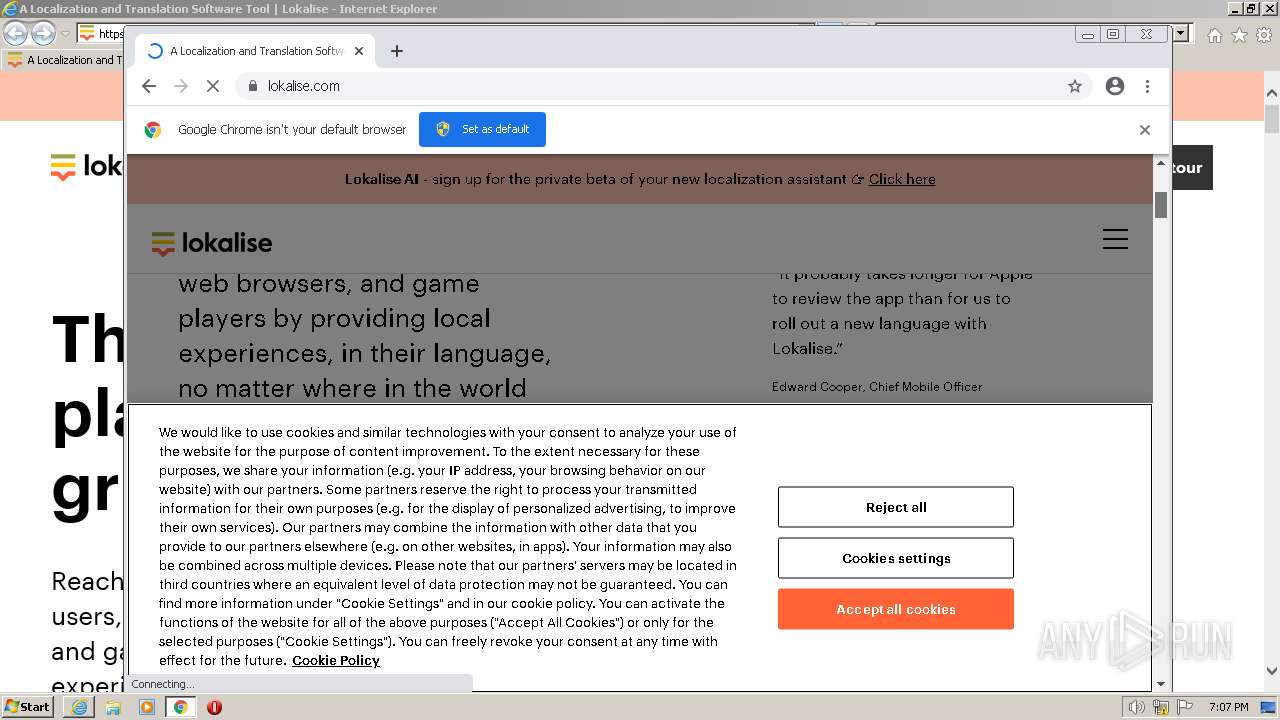Image resolution: width=1280 pixels, height=720 pixels.
Task: Follow the 'Click here' Lokalise AI link
Action: coord(902,179)
